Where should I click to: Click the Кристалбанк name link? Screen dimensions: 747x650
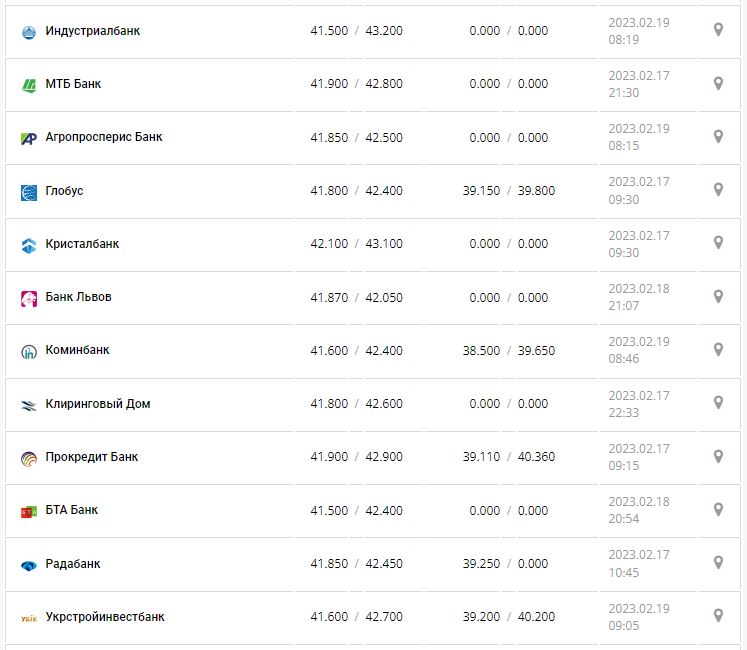[82, 244]
